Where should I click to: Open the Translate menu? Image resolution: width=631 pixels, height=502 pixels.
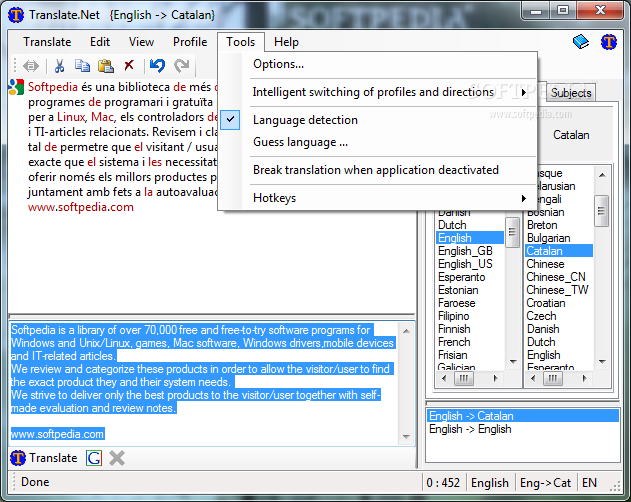[x=47, y=42]
